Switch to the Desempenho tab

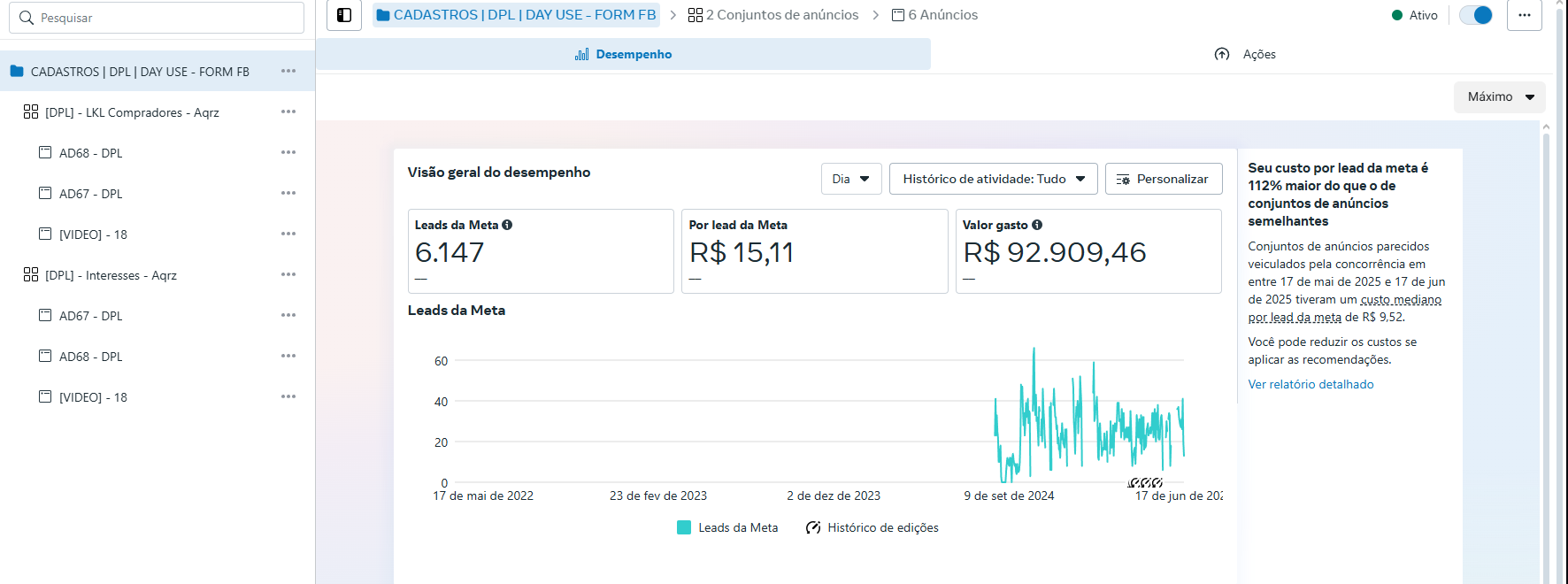[623, 54]
